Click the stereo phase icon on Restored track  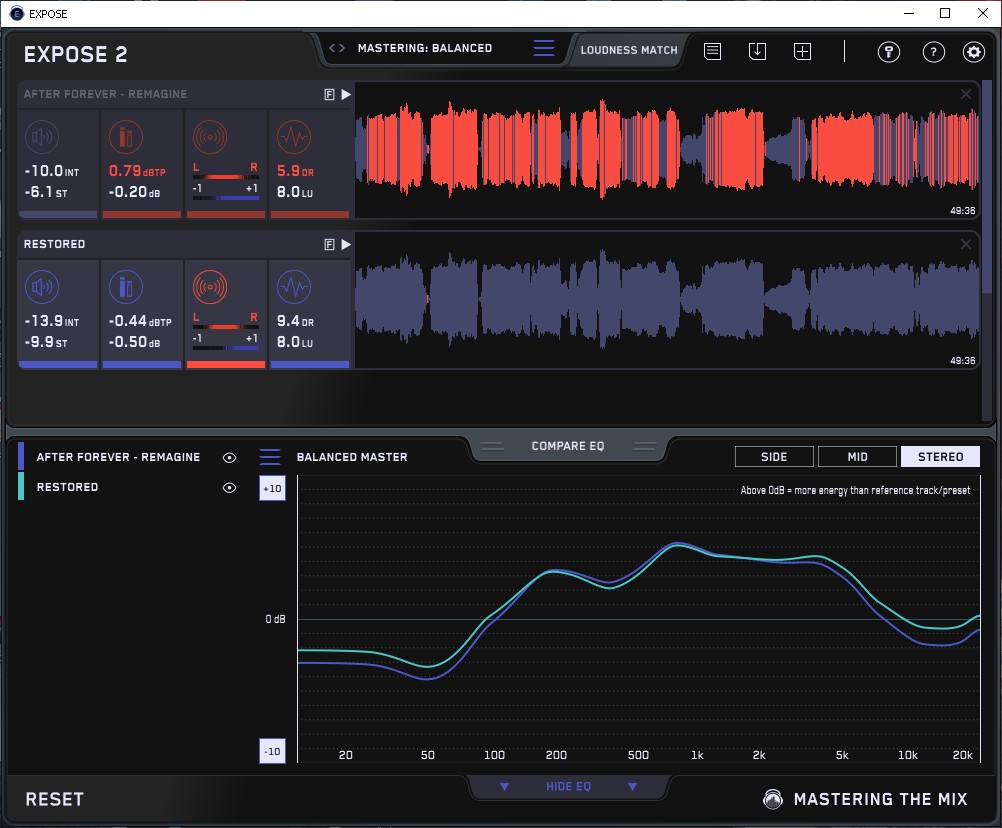[210, 288]
